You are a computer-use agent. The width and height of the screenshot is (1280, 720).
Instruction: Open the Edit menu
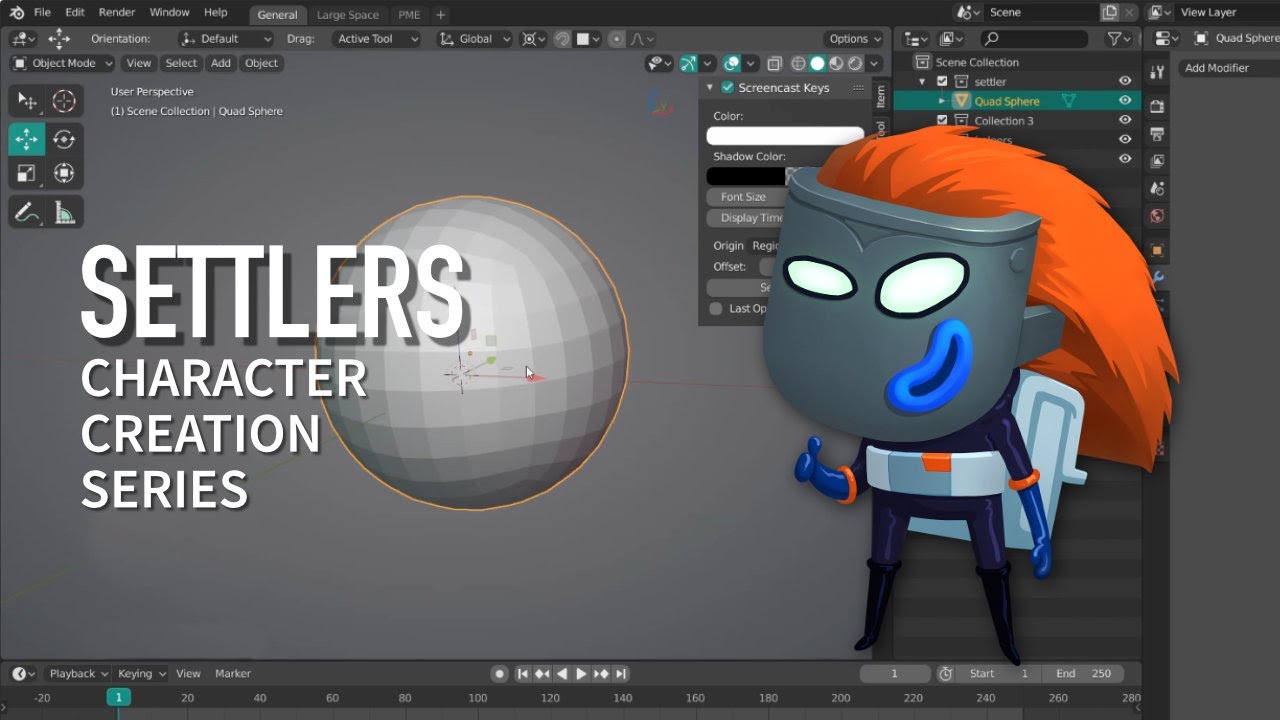75,13
